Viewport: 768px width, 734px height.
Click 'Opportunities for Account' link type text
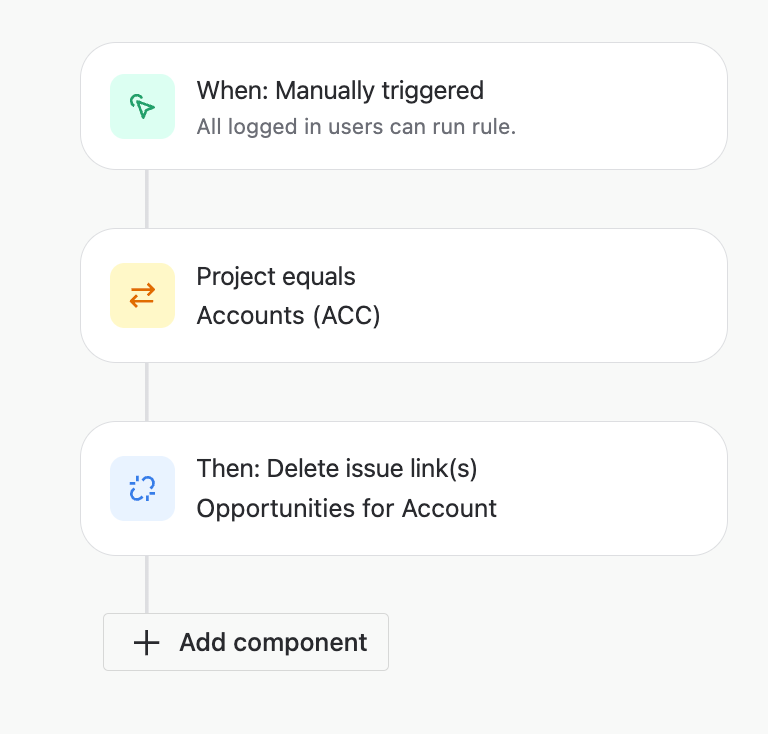[346, 508]
